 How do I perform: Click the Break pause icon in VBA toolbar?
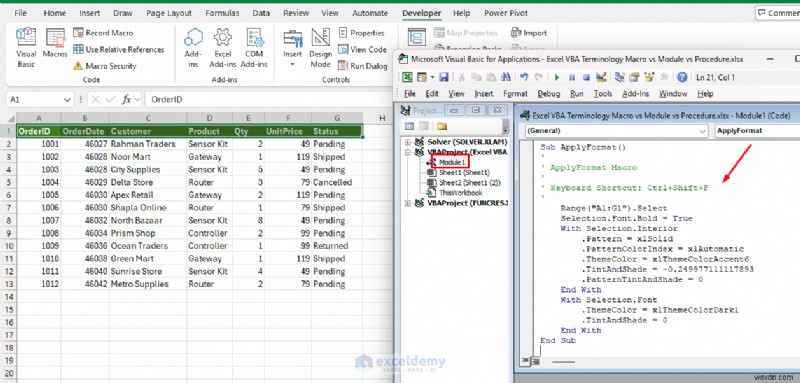(572, 78)
